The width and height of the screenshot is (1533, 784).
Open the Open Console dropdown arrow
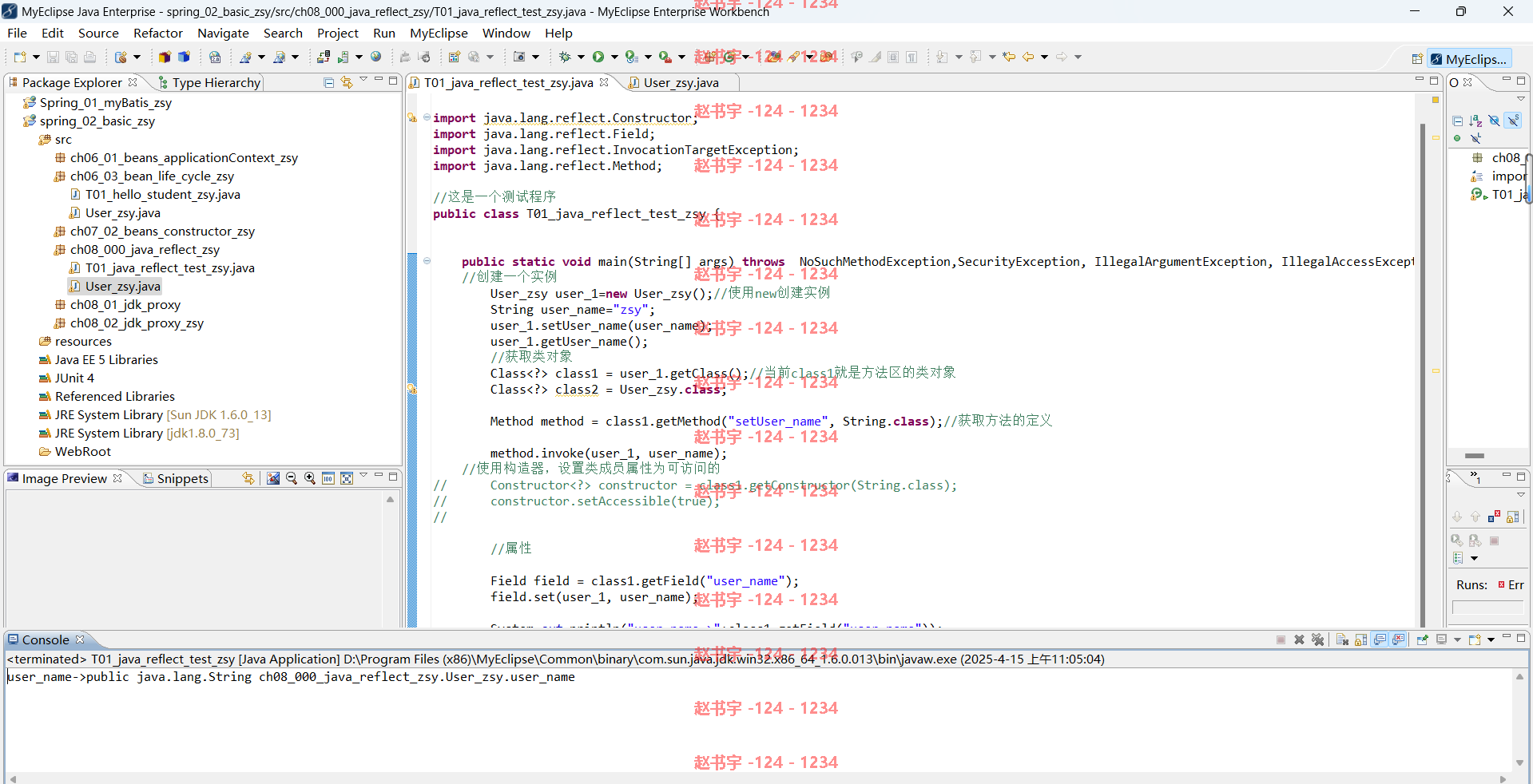click(x=1491, y=639)
